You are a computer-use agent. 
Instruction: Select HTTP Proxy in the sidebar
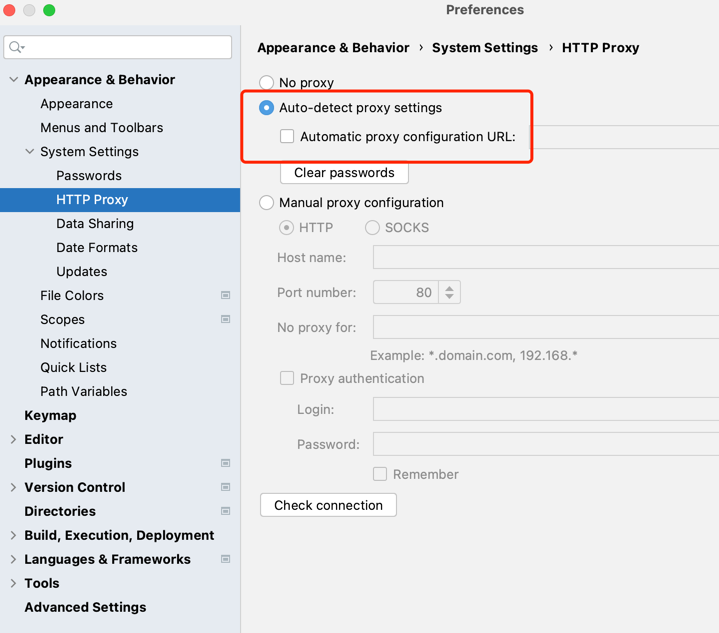pos(120,200)
